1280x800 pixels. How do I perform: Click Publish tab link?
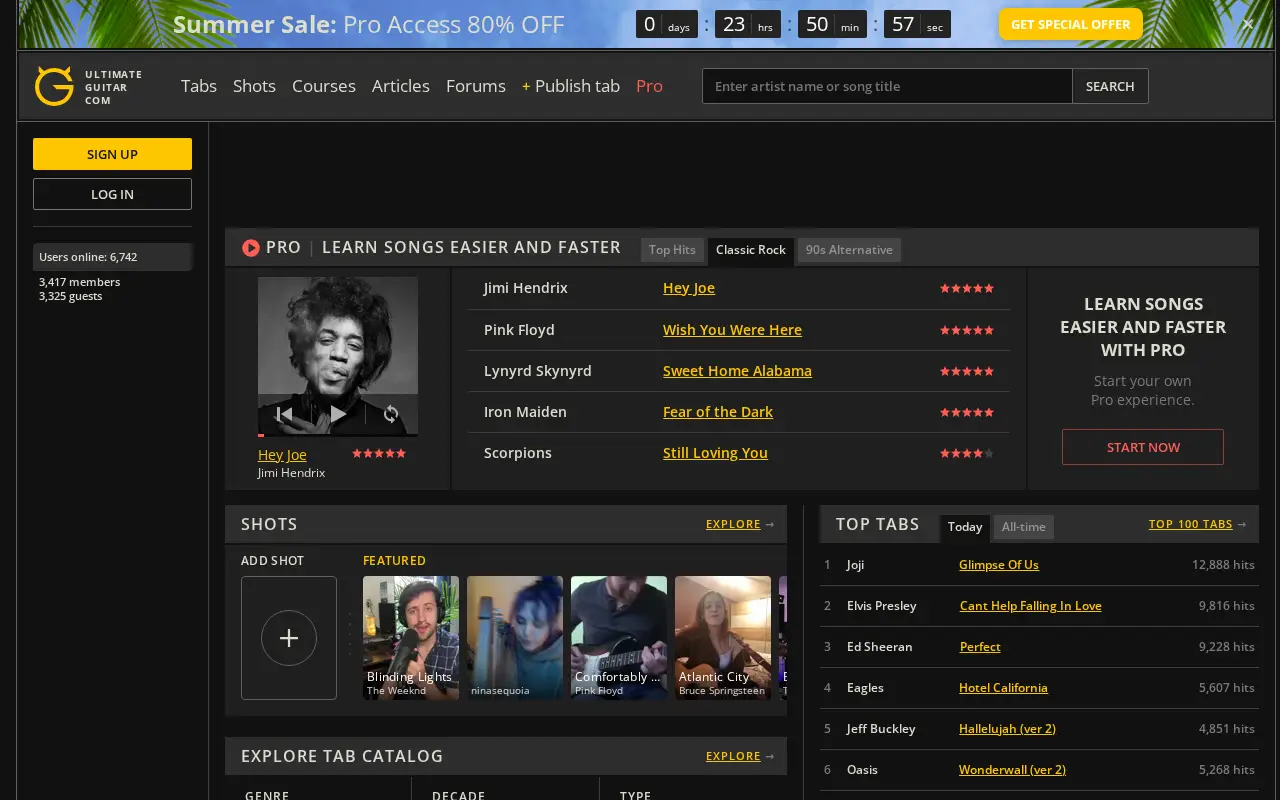pos(571,86)
